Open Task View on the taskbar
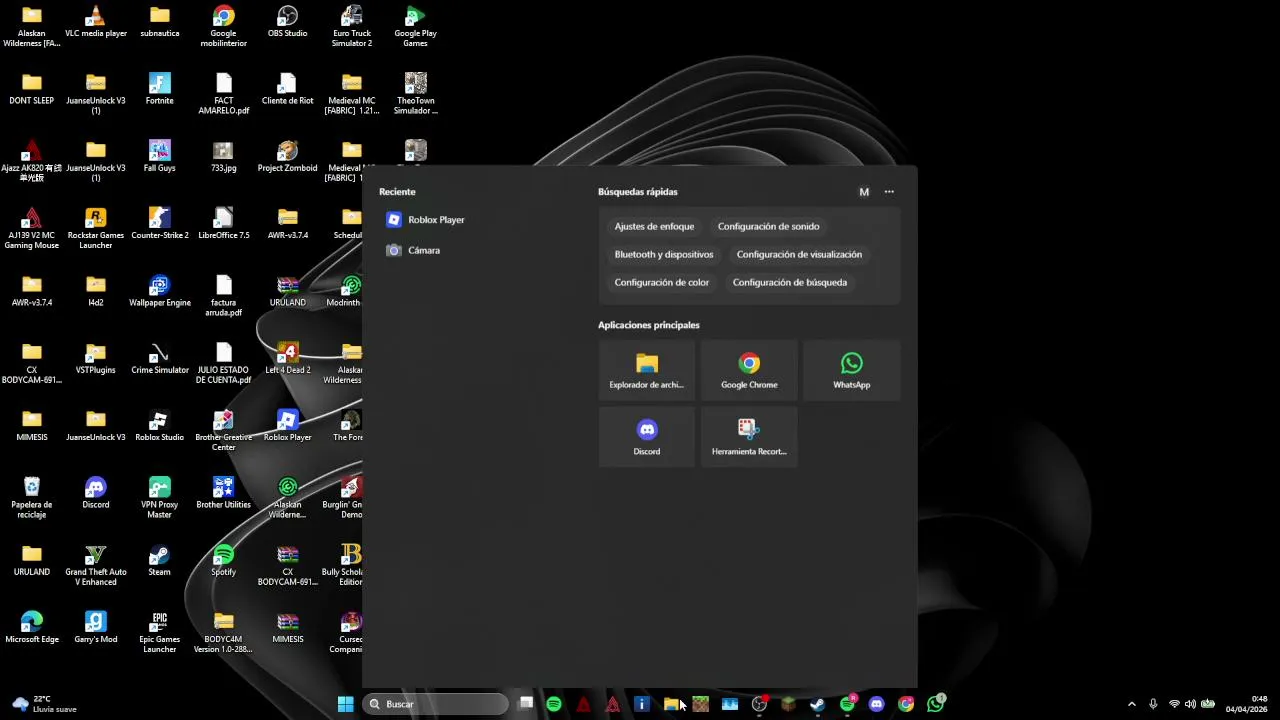Screen dimensions: 1280x720 point(526,704)
